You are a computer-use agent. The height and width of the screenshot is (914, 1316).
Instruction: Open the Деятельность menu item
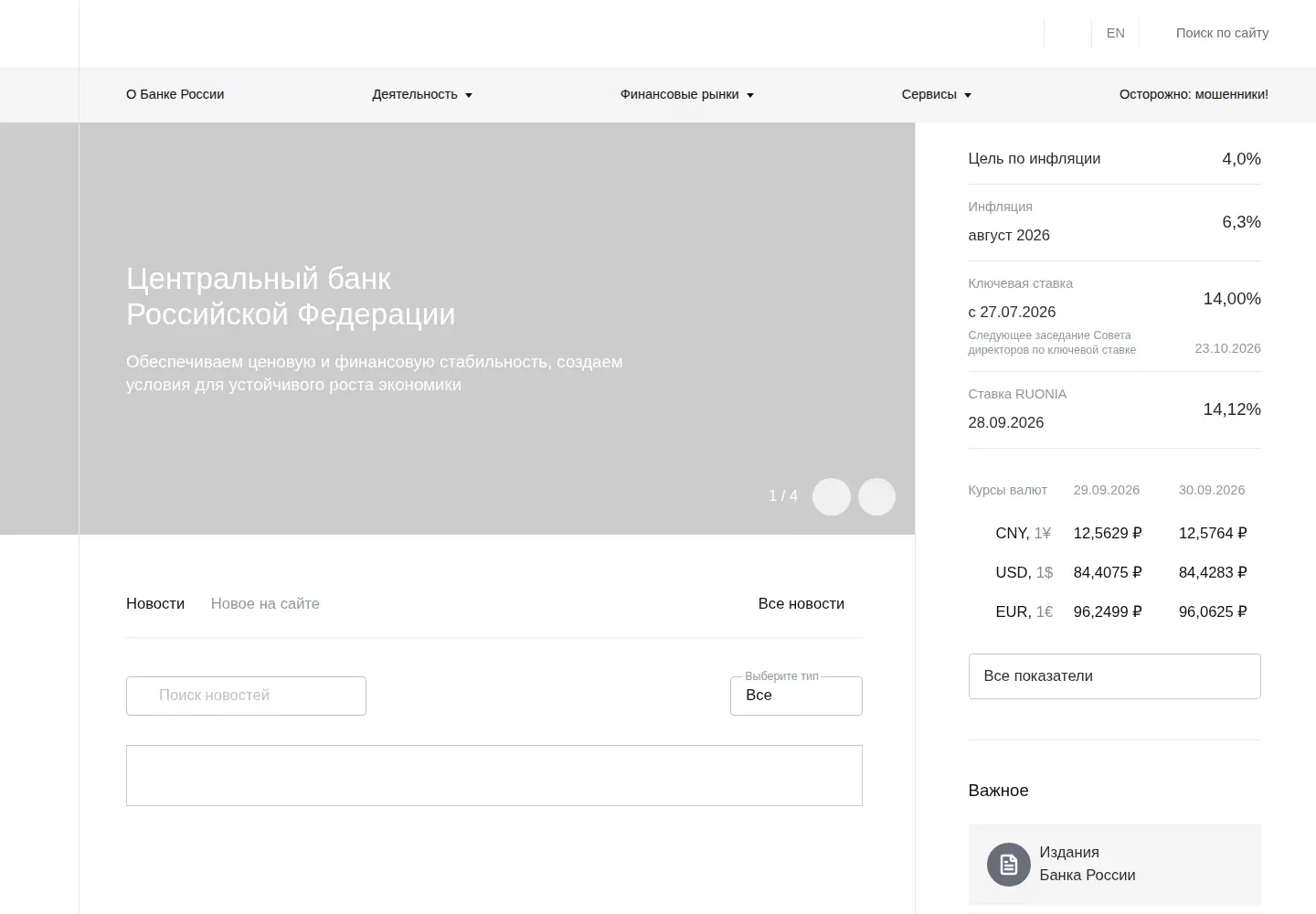[415, 94]
